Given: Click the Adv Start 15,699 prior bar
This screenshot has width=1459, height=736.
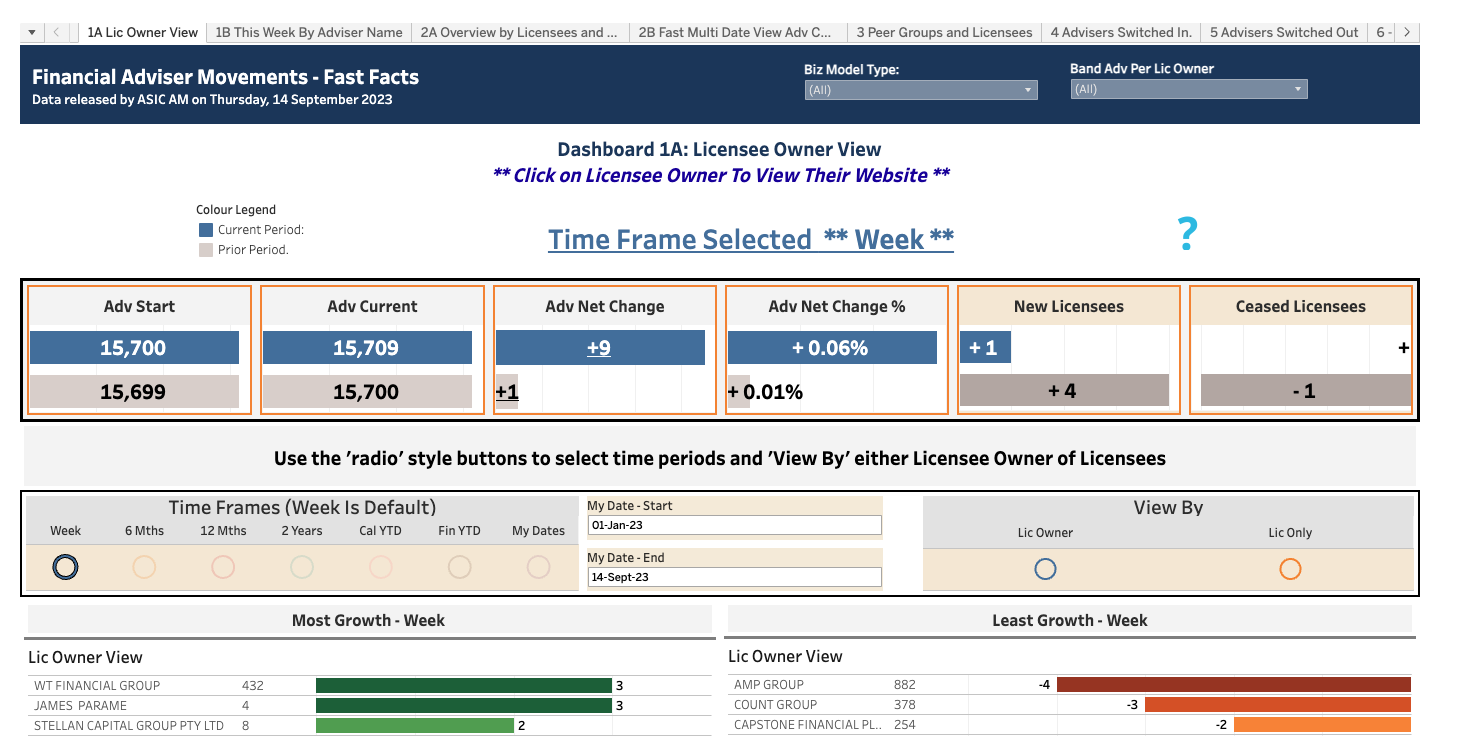Looking at the screenshot, I should pos(134,392).
